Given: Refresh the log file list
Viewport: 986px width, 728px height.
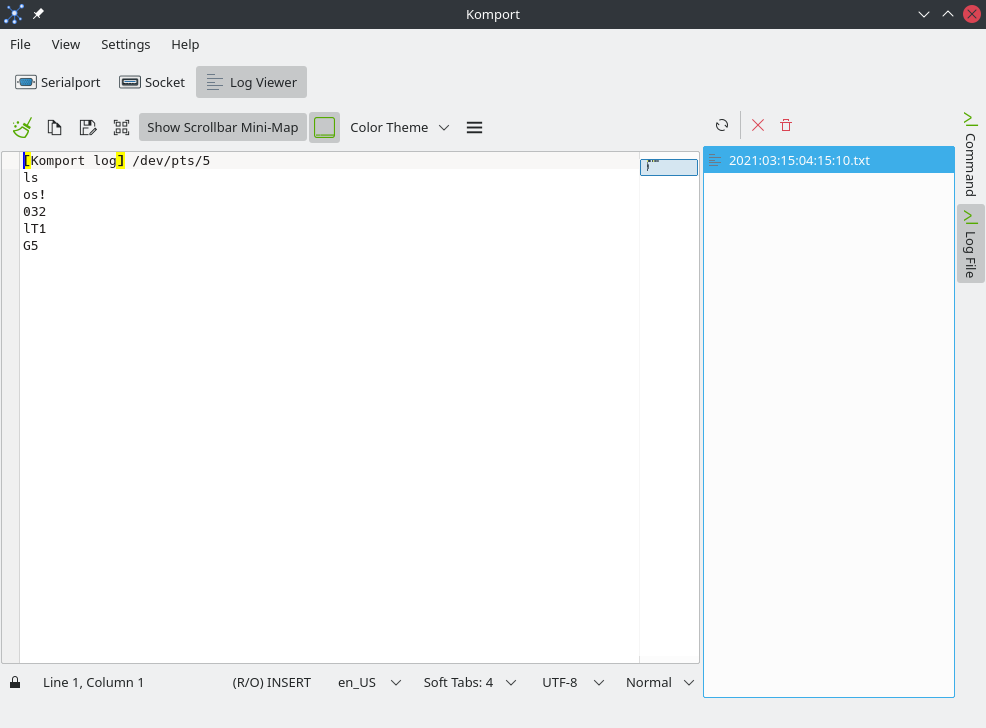Looking at the screenshot, I should point(722,125).
